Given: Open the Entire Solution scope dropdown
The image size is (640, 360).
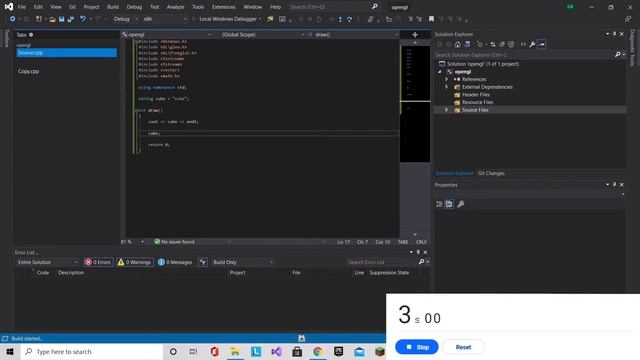Looking at the screenshot, I should click(47, 262).
